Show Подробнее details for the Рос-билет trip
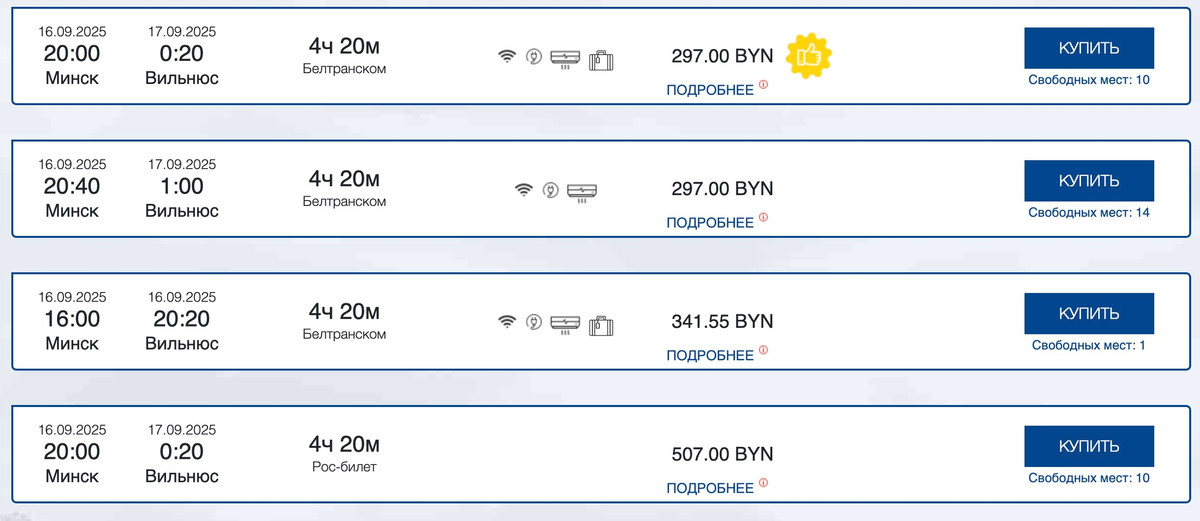 [710, 488]
